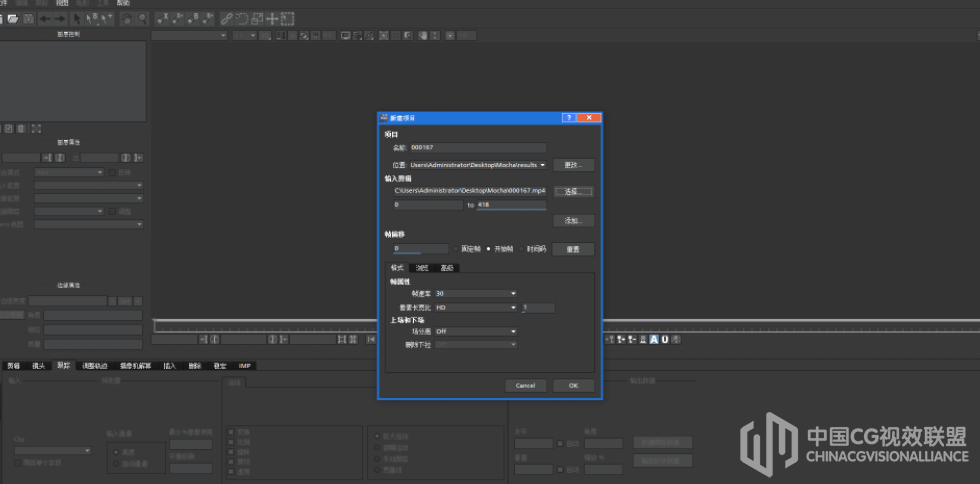Screen dimensions: 980x484
Task: Click the right arrow redo icon
Action: pyautogui.click(x=60, y=19)
